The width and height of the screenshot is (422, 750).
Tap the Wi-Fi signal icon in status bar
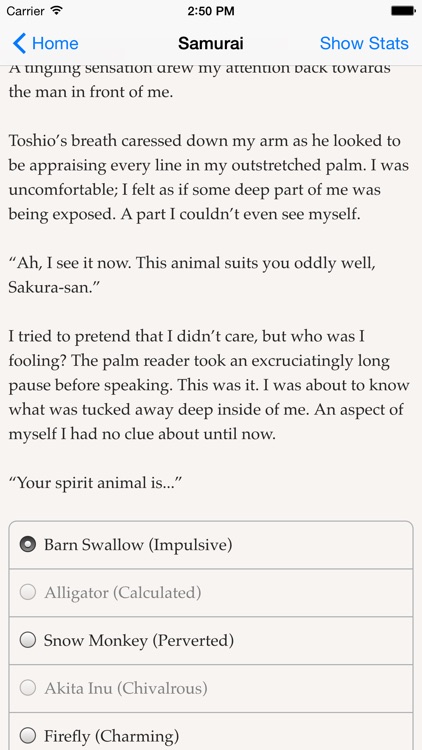pos(57,11)
